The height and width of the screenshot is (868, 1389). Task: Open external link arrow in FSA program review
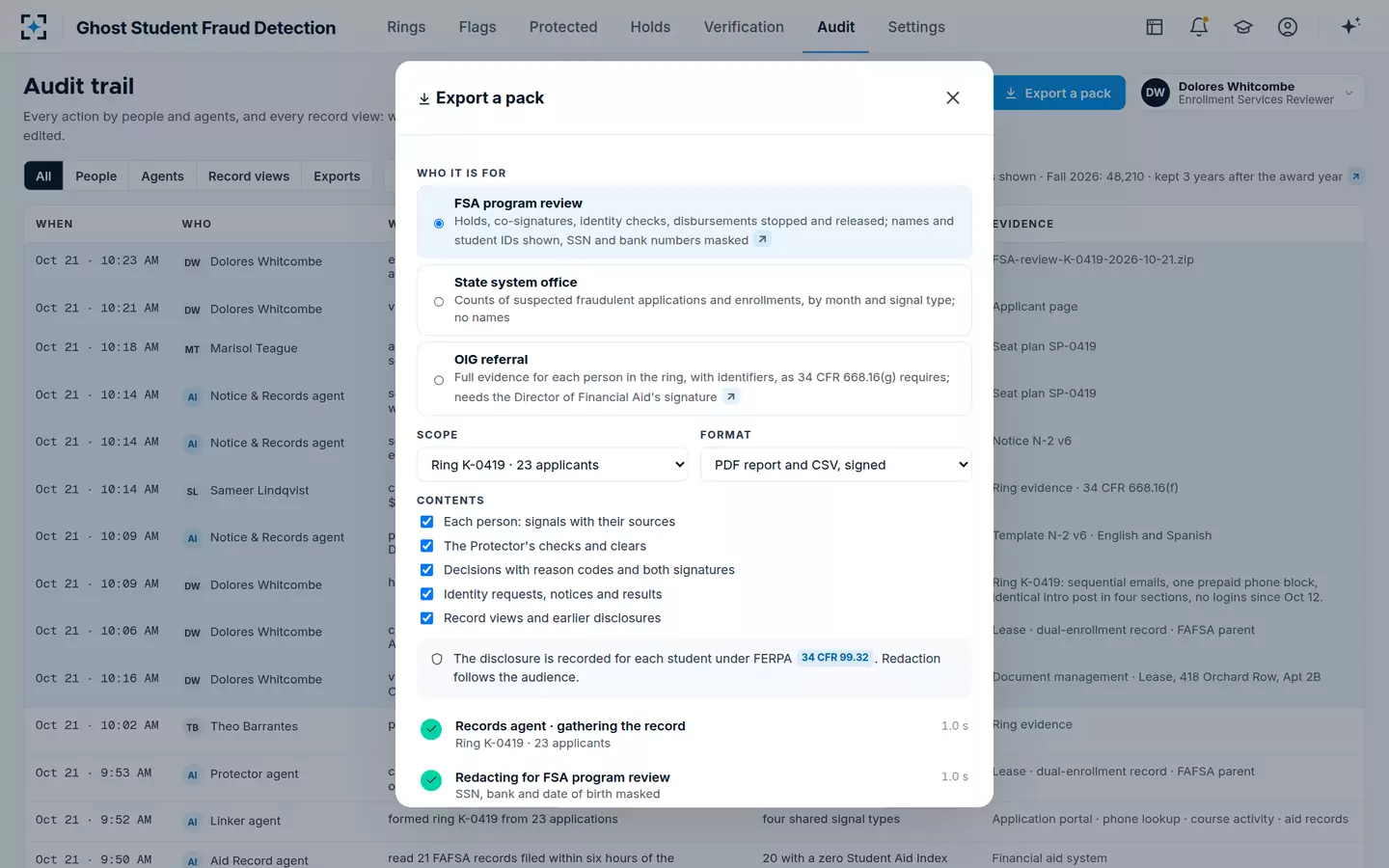(x=762, y=239)
